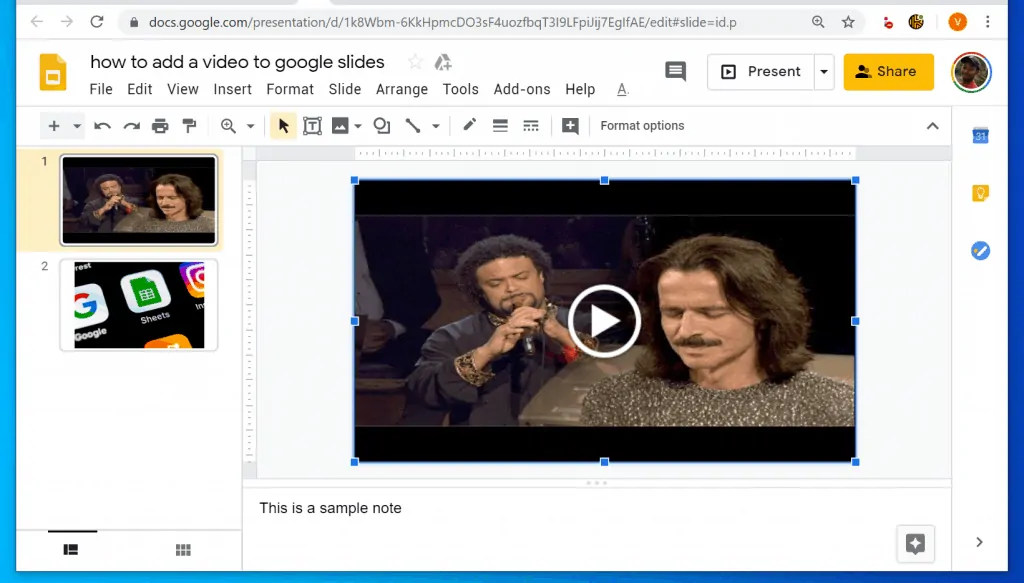
Task: Open the border weight options
Action: (501, 126)
